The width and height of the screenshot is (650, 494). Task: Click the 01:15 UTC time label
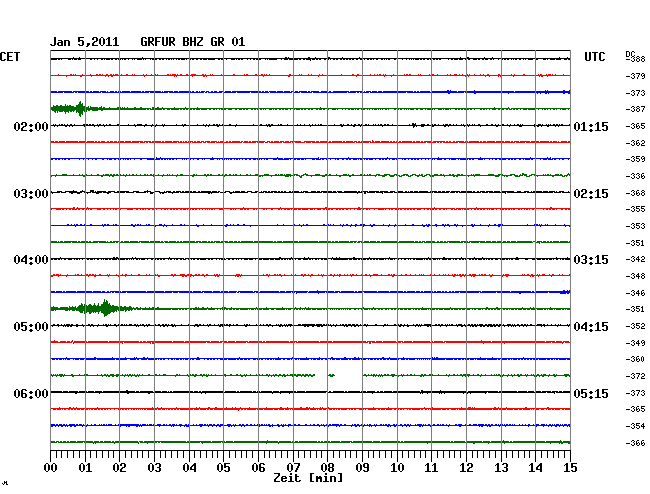click(x=591, y=127)
